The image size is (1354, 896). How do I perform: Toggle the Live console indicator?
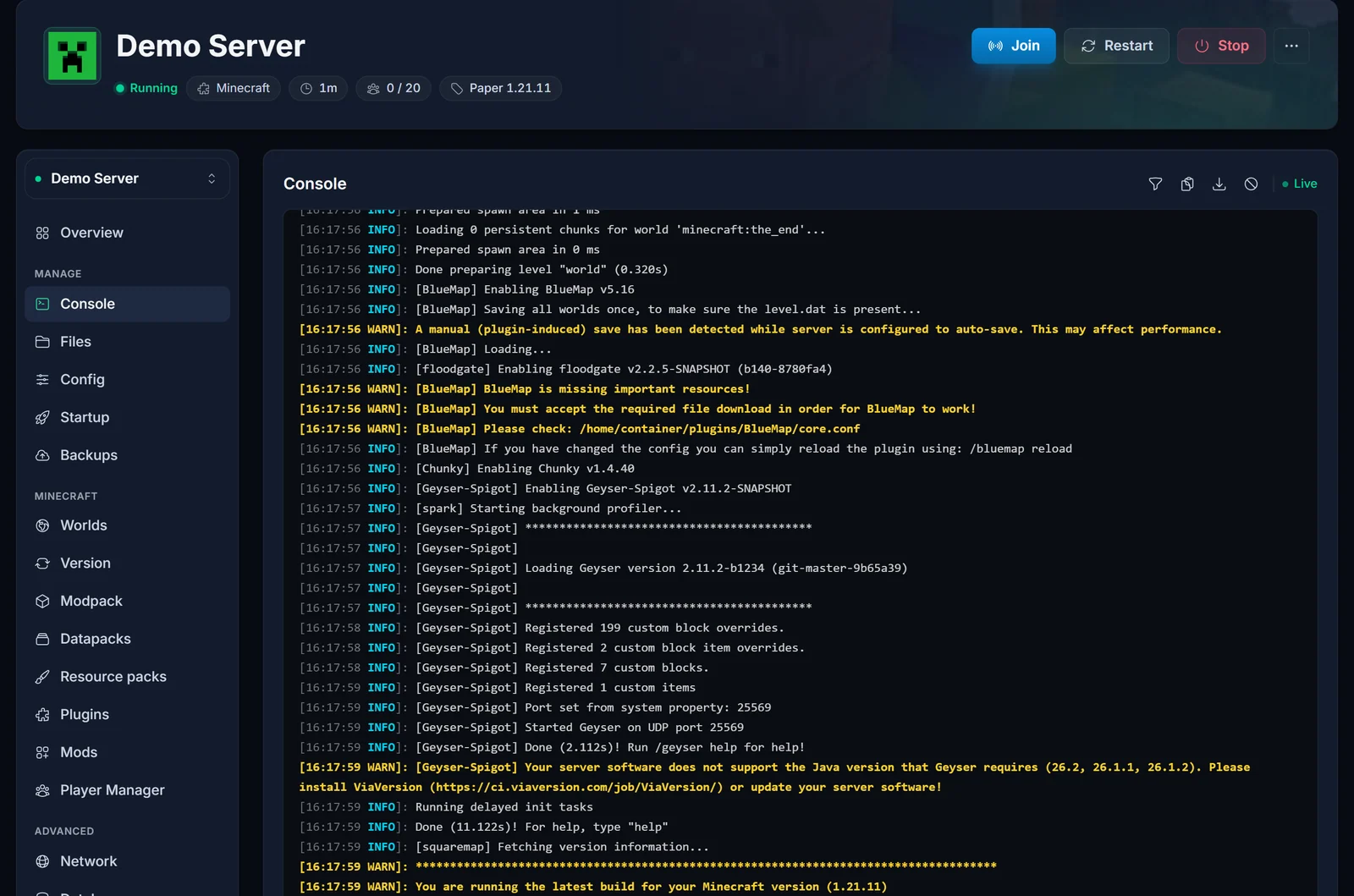point(1299,184)
